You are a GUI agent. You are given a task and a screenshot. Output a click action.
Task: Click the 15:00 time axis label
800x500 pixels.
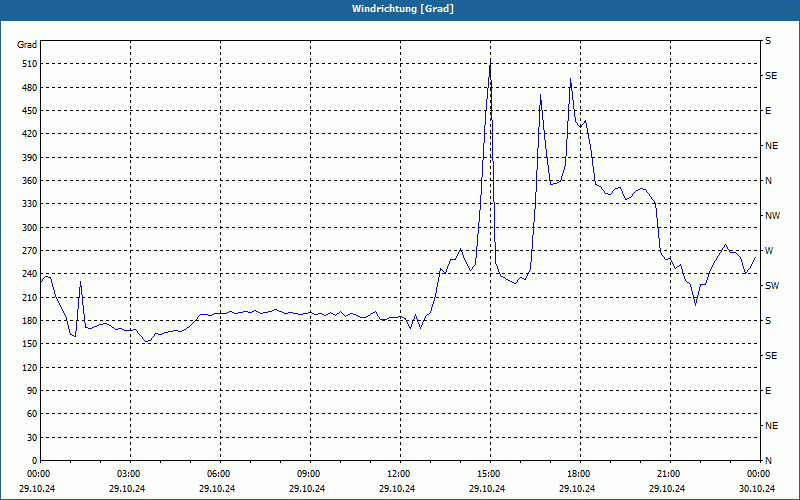coord(490,474)
